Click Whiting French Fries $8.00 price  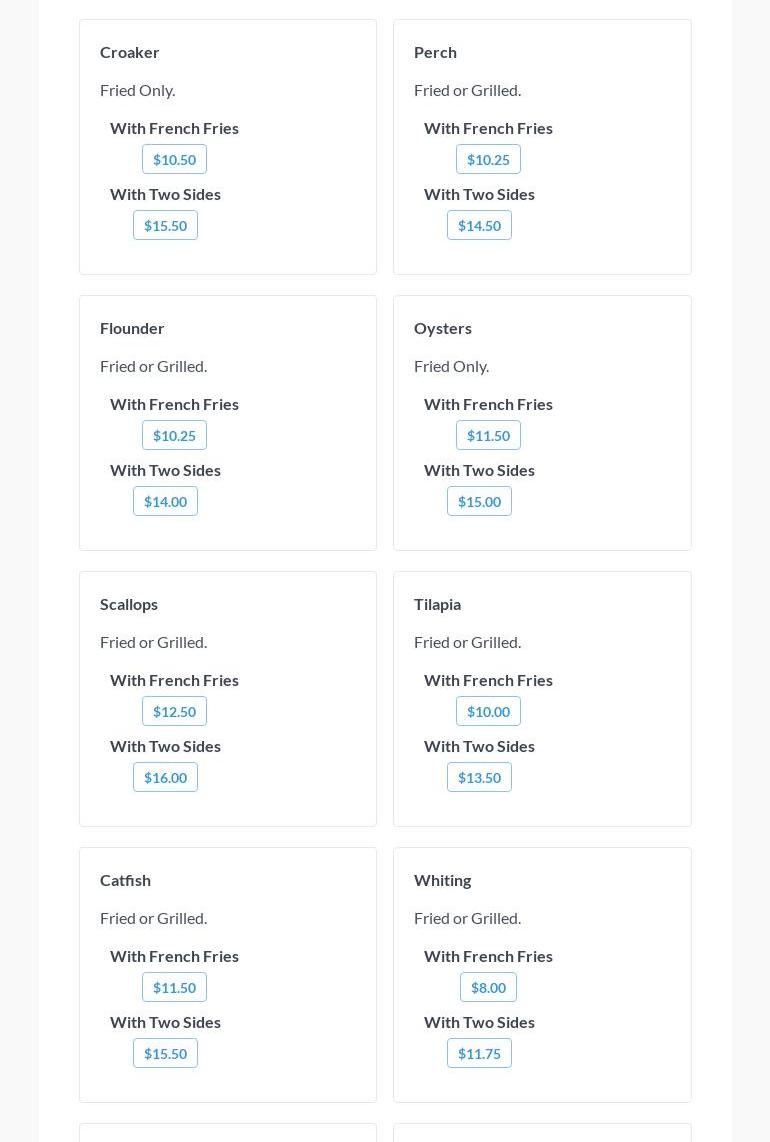(x=488, y=987)
